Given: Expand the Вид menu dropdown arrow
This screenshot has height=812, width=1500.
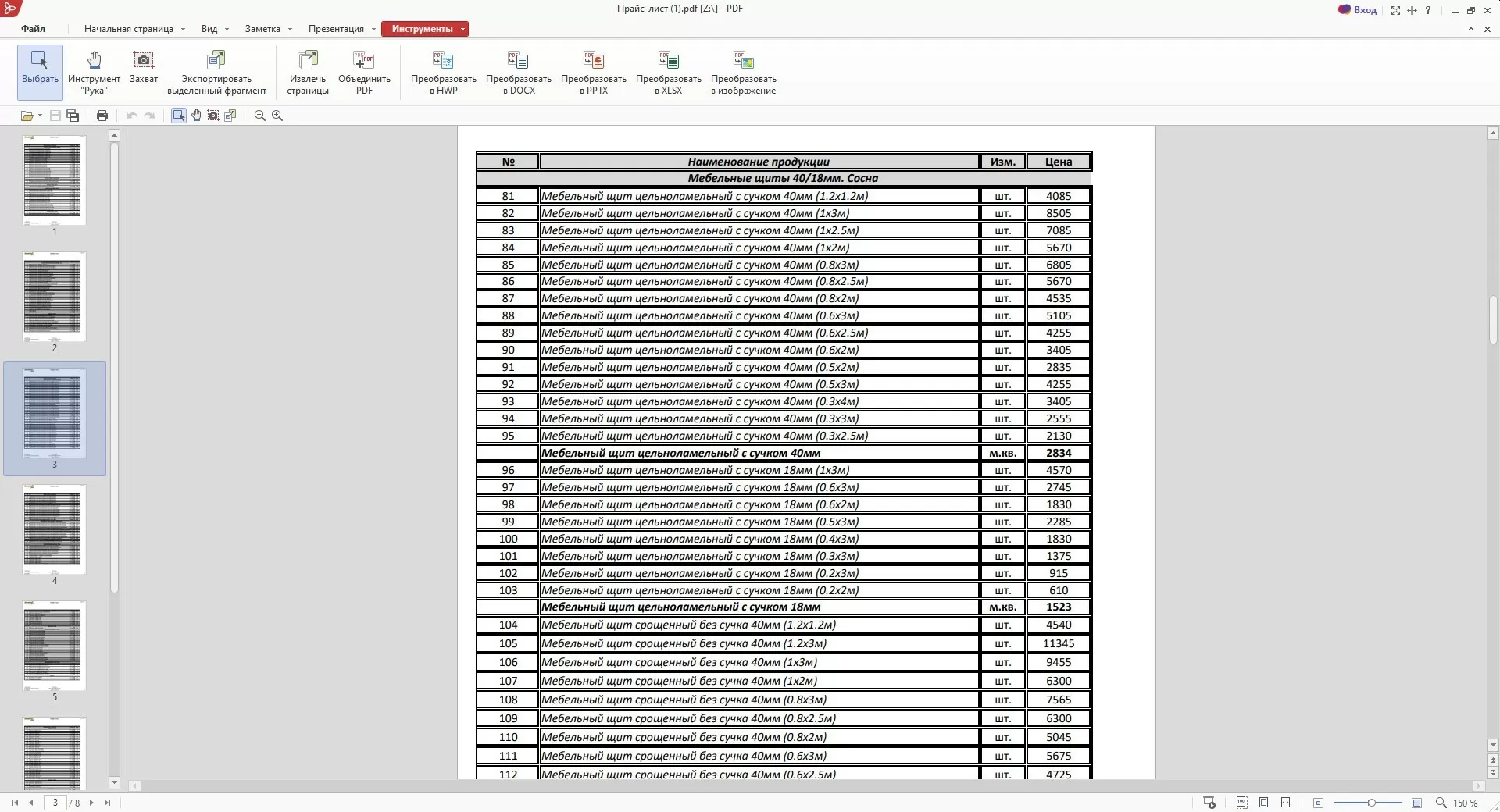Looking at the screenshot, I should [227, 29].
